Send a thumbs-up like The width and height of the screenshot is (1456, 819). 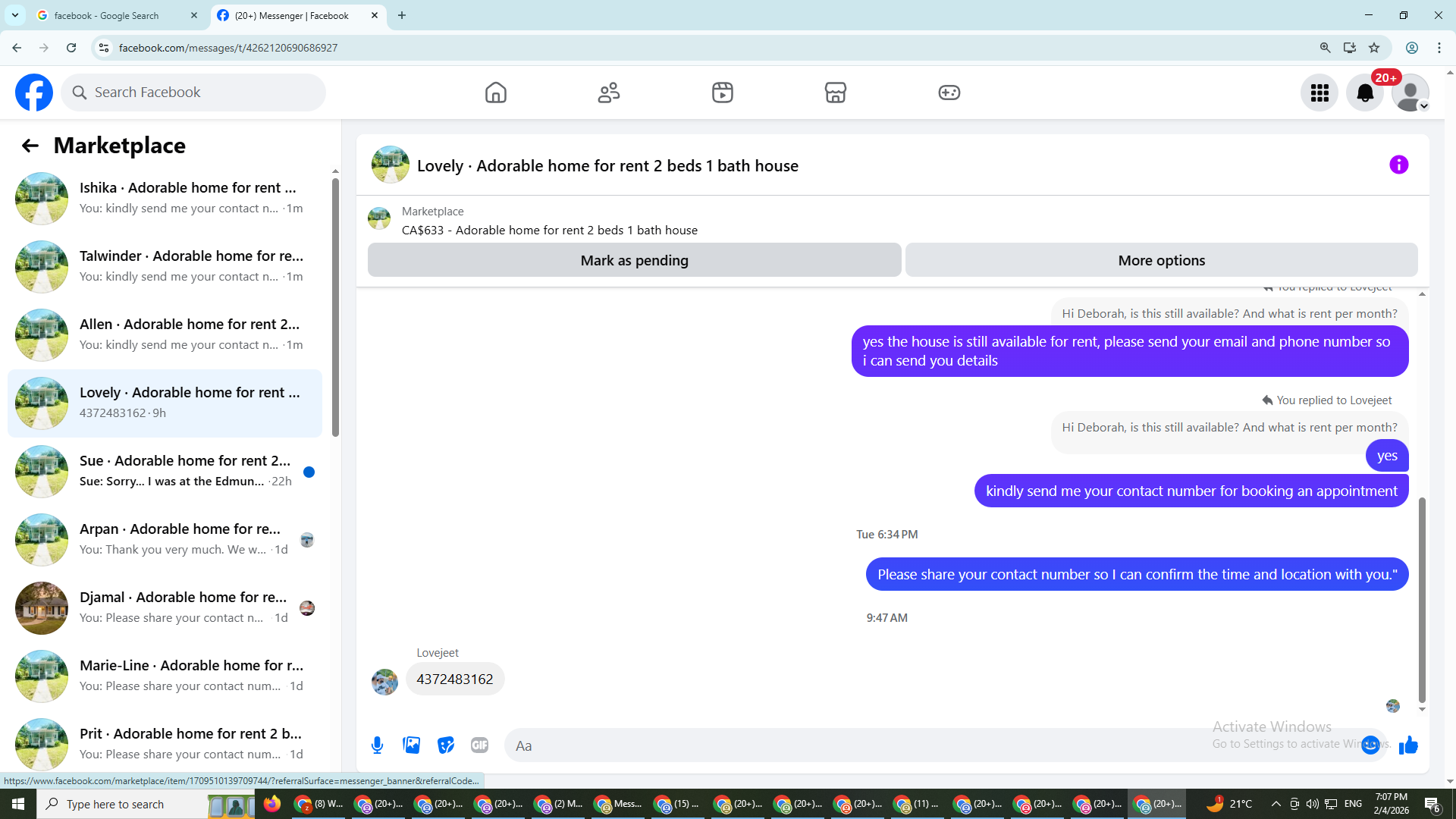click(1408, 745)
